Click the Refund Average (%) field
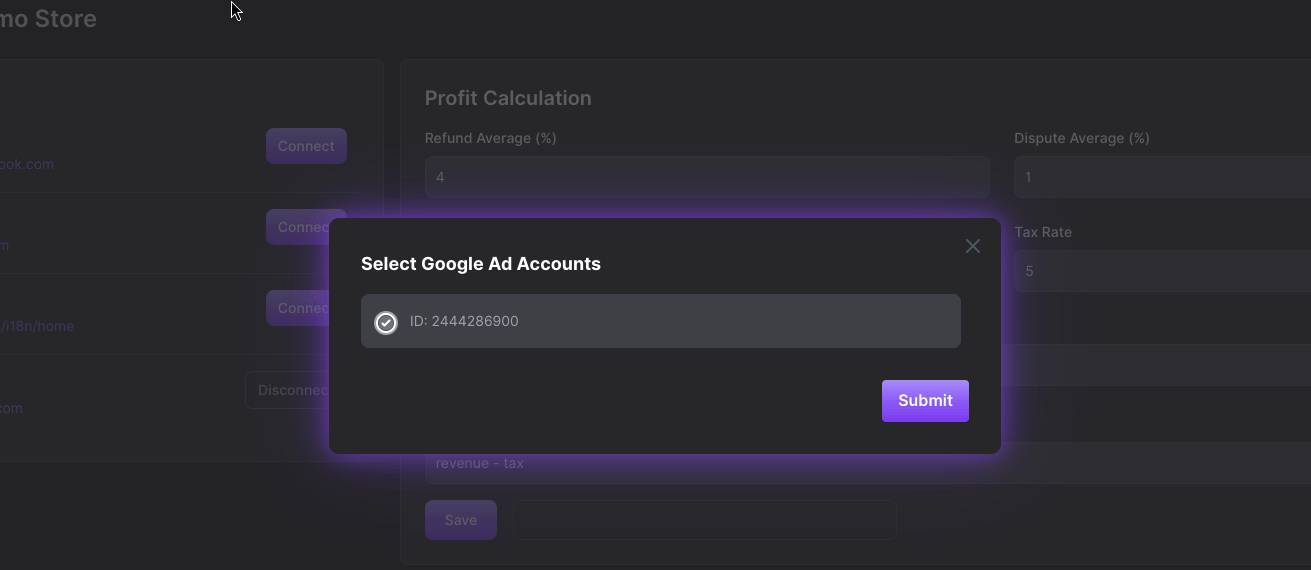The height and width of the screenshot is (570, 1311). (x=707, y=177)
